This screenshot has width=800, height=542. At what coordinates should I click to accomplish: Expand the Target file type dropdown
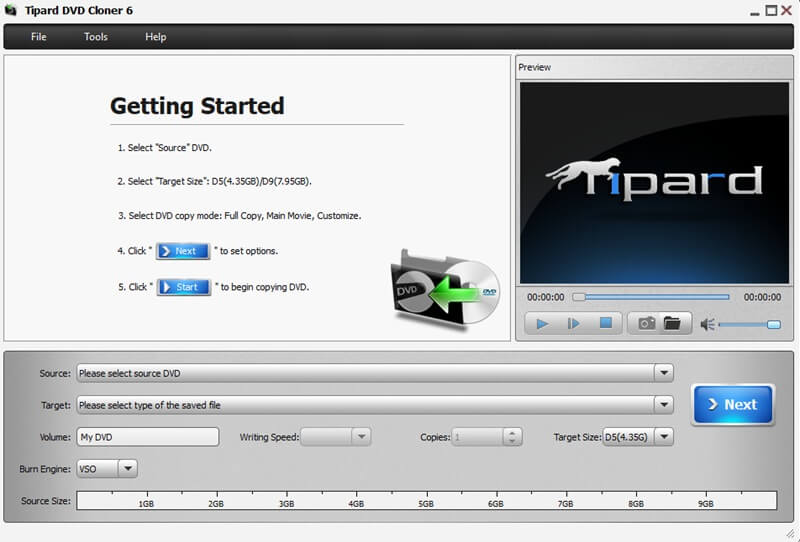coord(663,405)
